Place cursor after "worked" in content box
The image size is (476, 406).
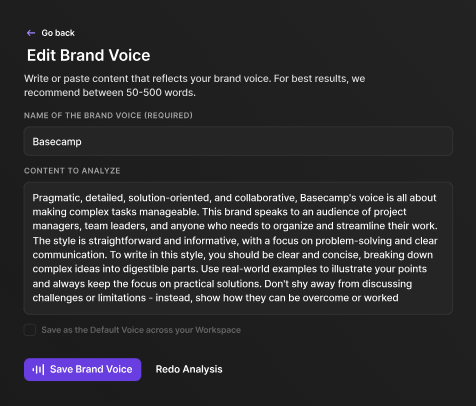tap(399, 298)
